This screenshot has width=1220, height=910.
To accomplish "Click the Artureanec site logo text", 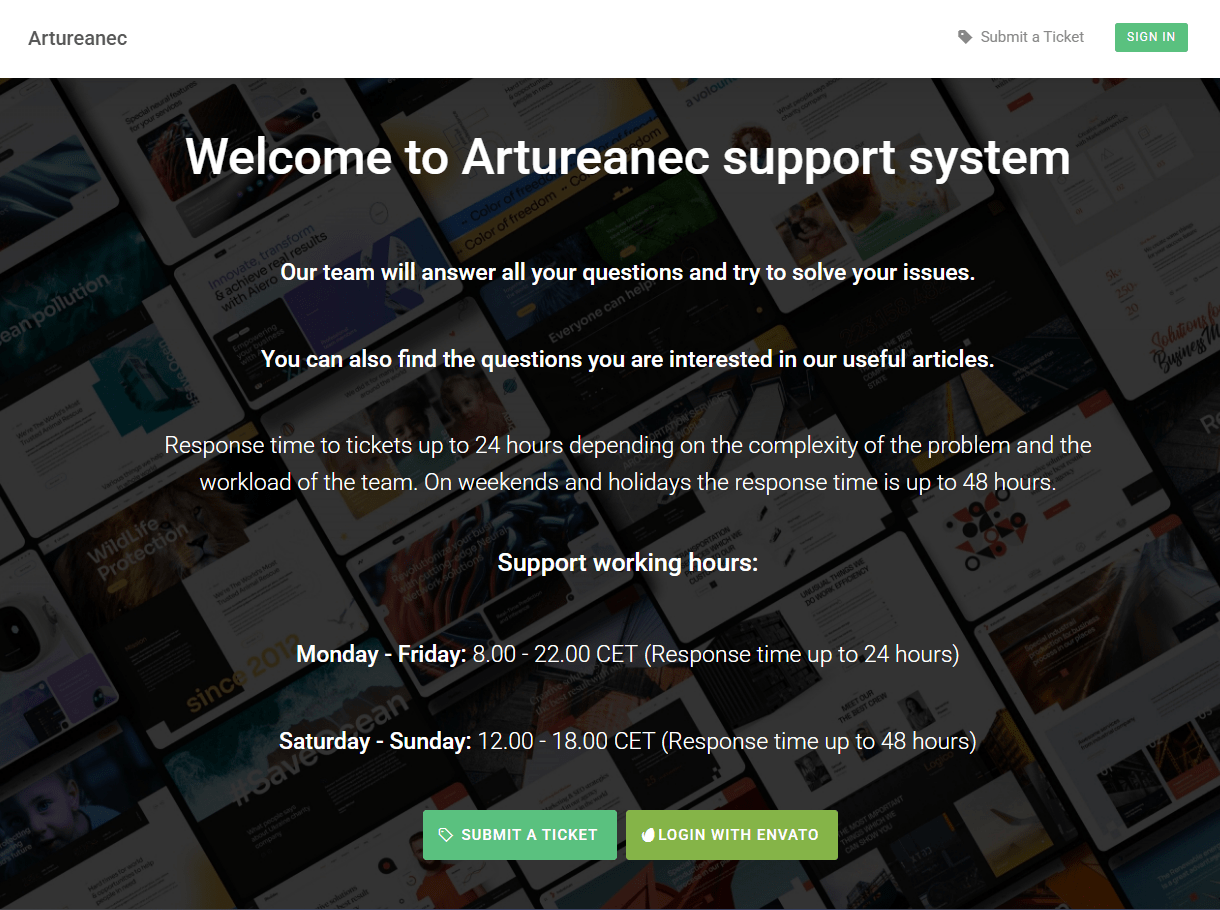I will click(78, 39).
